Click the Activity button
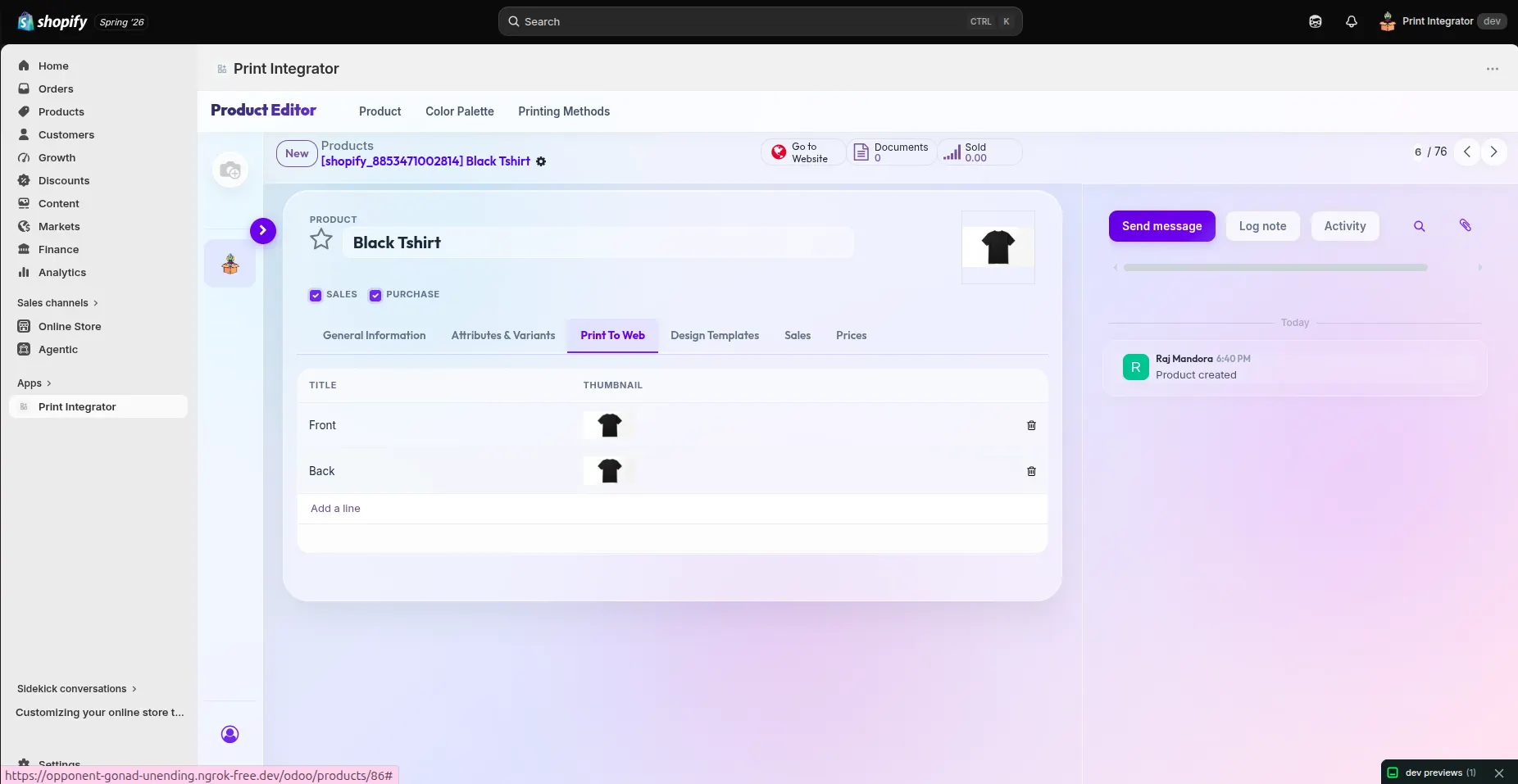Screen dimensions: 1518x784 (1345, 226)
